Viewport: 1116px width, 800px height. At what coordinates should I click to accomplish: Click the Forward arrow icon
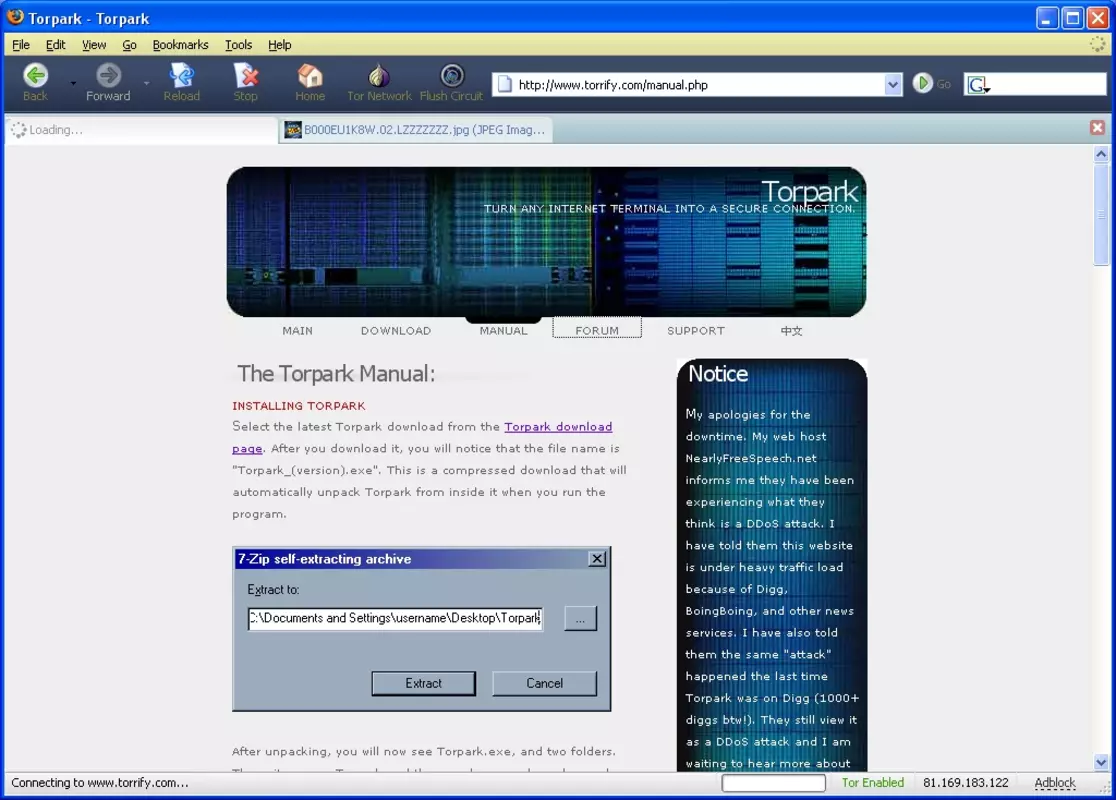[108, 75]
